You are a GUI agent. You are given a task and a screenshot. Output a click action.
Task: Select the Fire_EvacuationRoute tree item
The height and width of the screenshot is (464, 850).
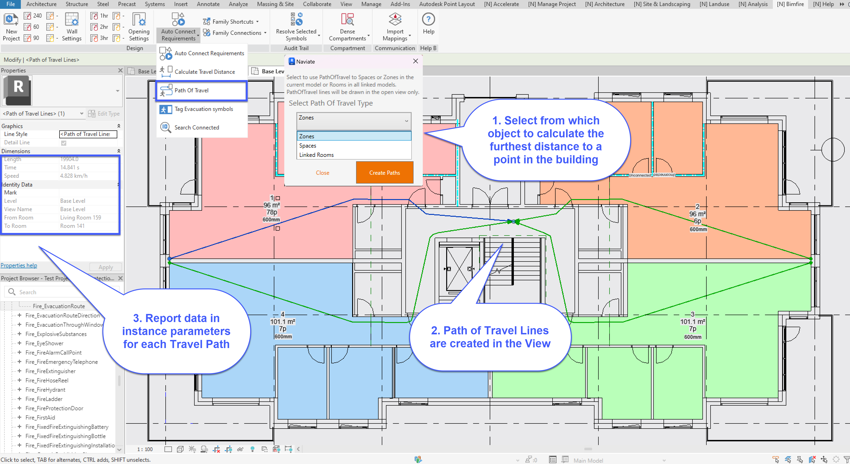59,306
